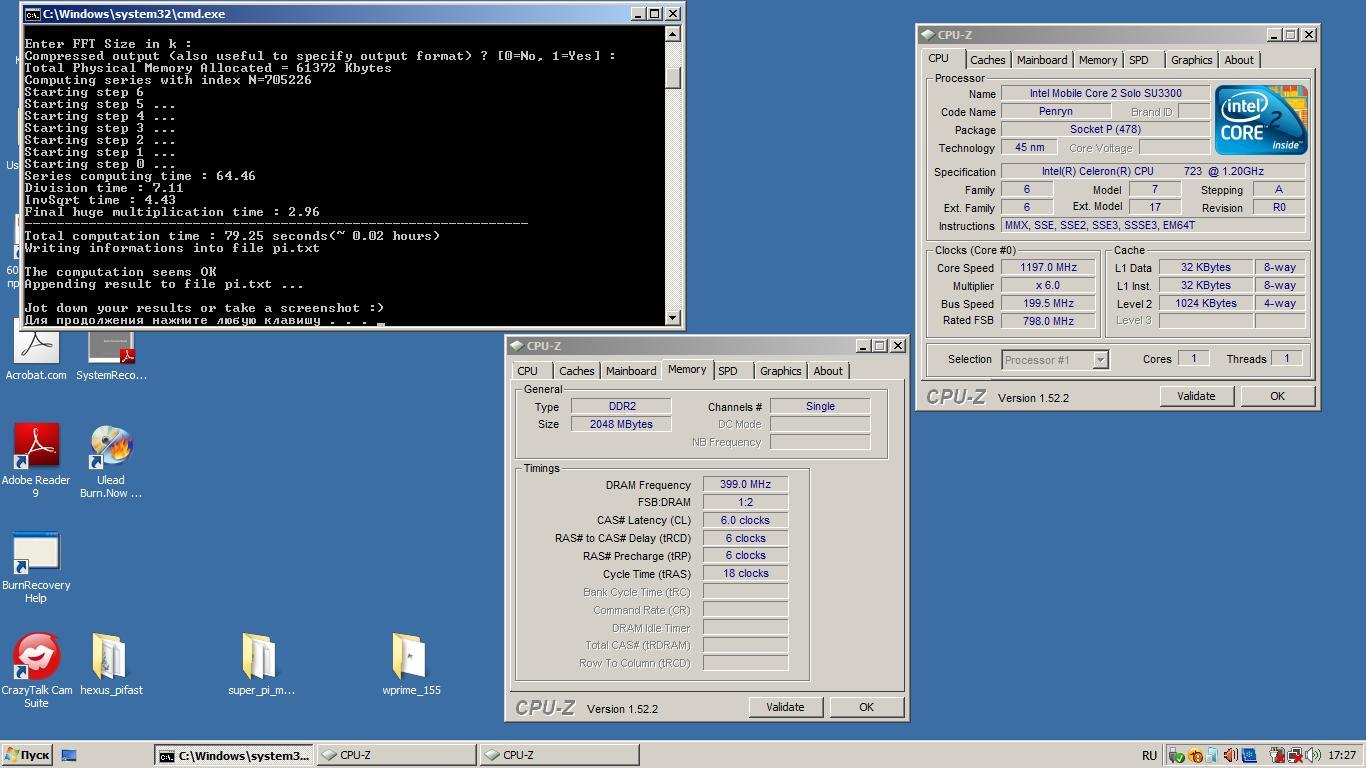This screenshot has width=1366, height=768.
Task: Click Total computation time line in cmd
Action: pos(232,236)
